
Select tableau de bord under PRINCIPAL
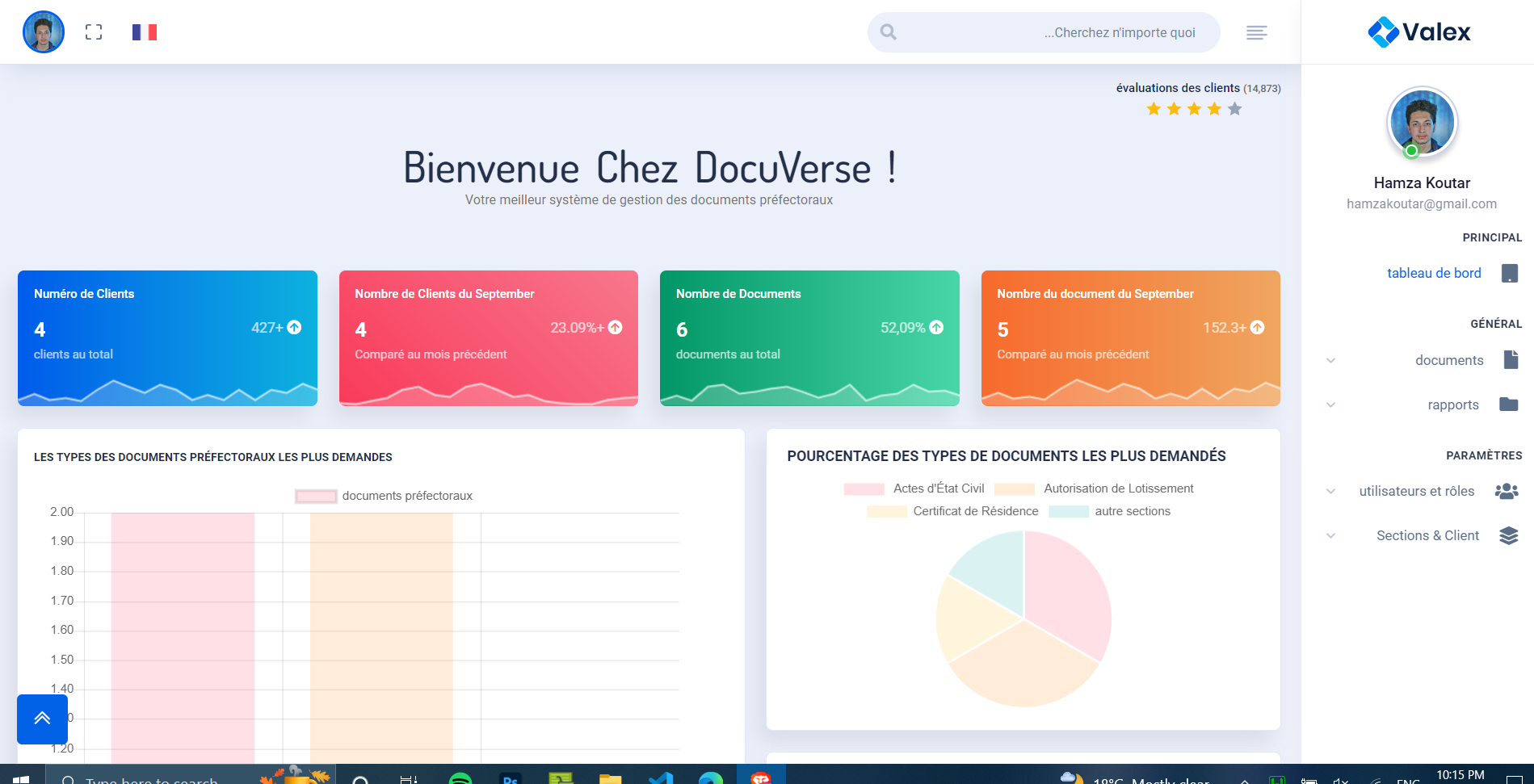[x=1434, y=273]
